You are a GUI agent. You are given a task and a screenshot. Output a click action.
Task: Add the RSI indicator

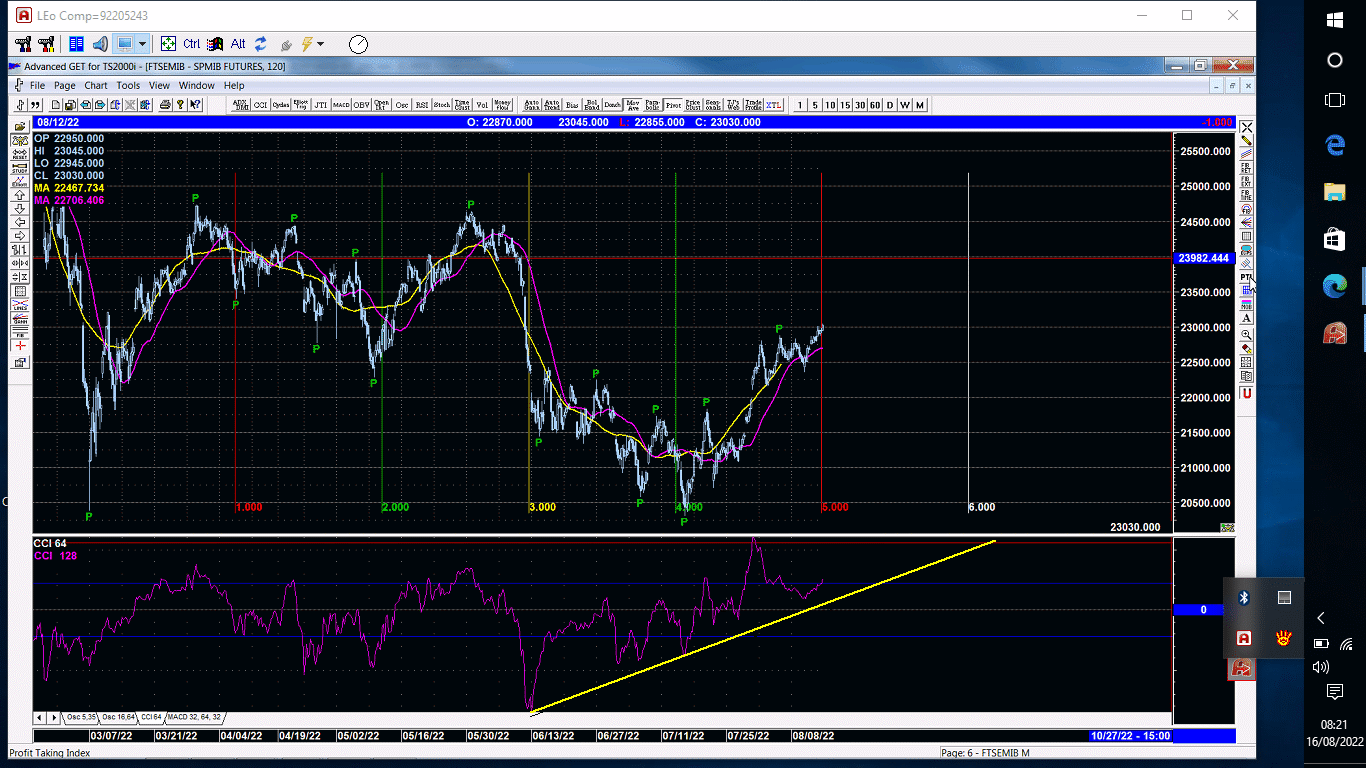pyautogui.click(x=422, y=104)
